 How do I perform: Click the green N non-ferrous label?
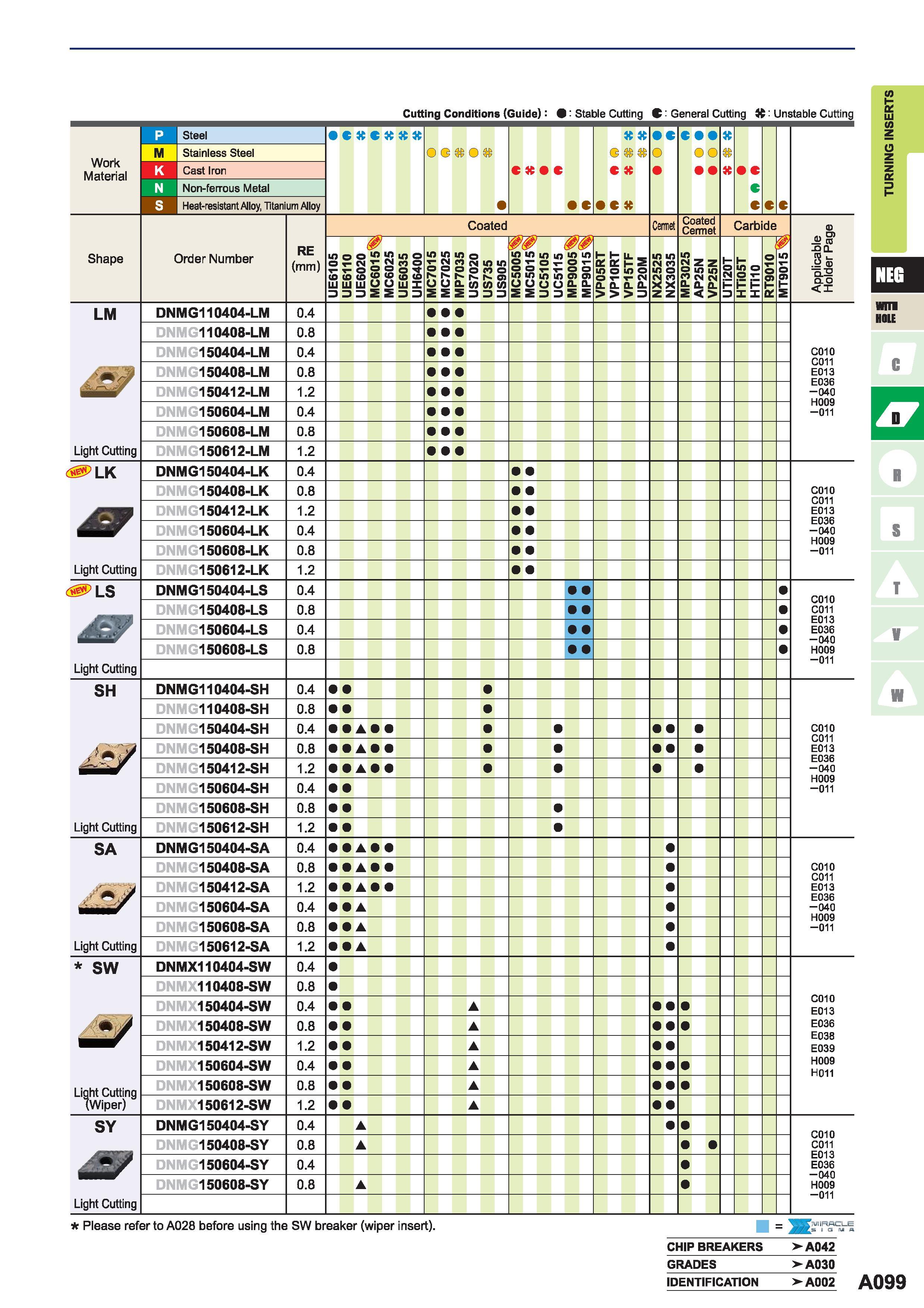159,188
